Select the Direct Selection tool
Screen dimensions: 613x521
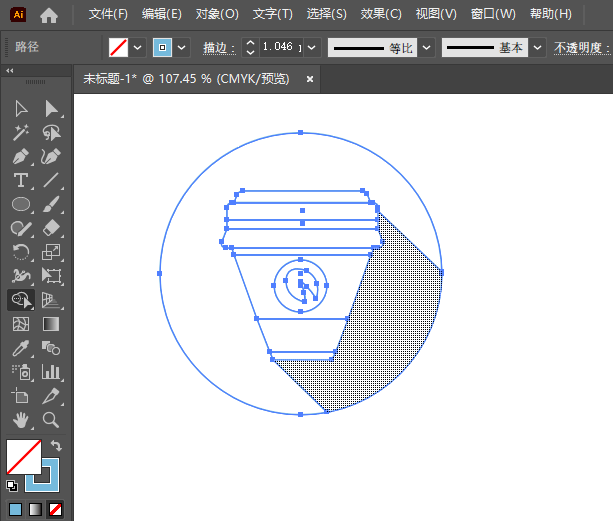(x=51, y=109)
